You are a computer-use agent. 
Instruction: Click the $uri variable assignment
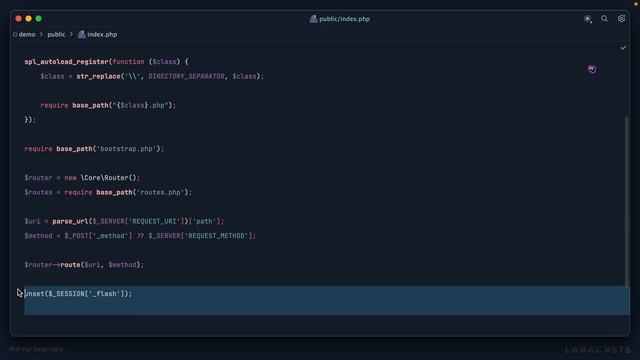(32, 221)
